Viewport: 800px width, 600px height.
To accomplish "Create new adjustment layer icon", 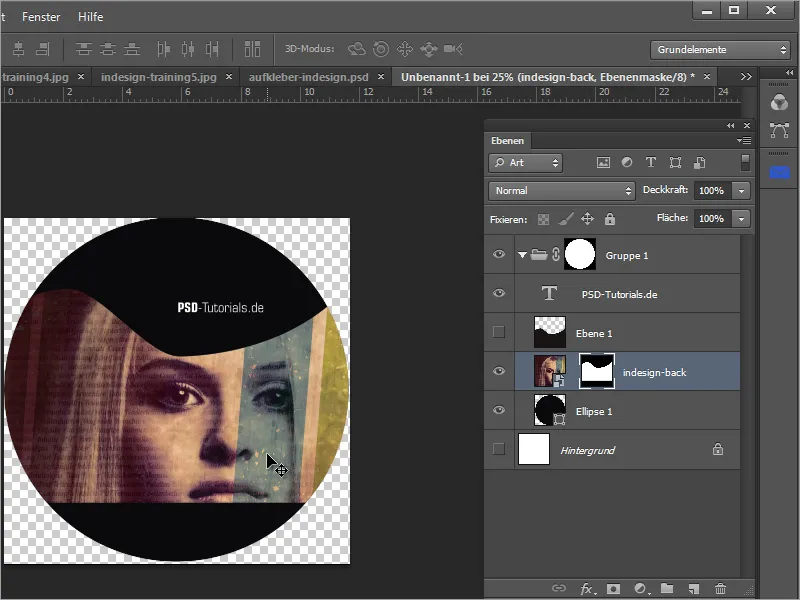I will coord(641,589).
